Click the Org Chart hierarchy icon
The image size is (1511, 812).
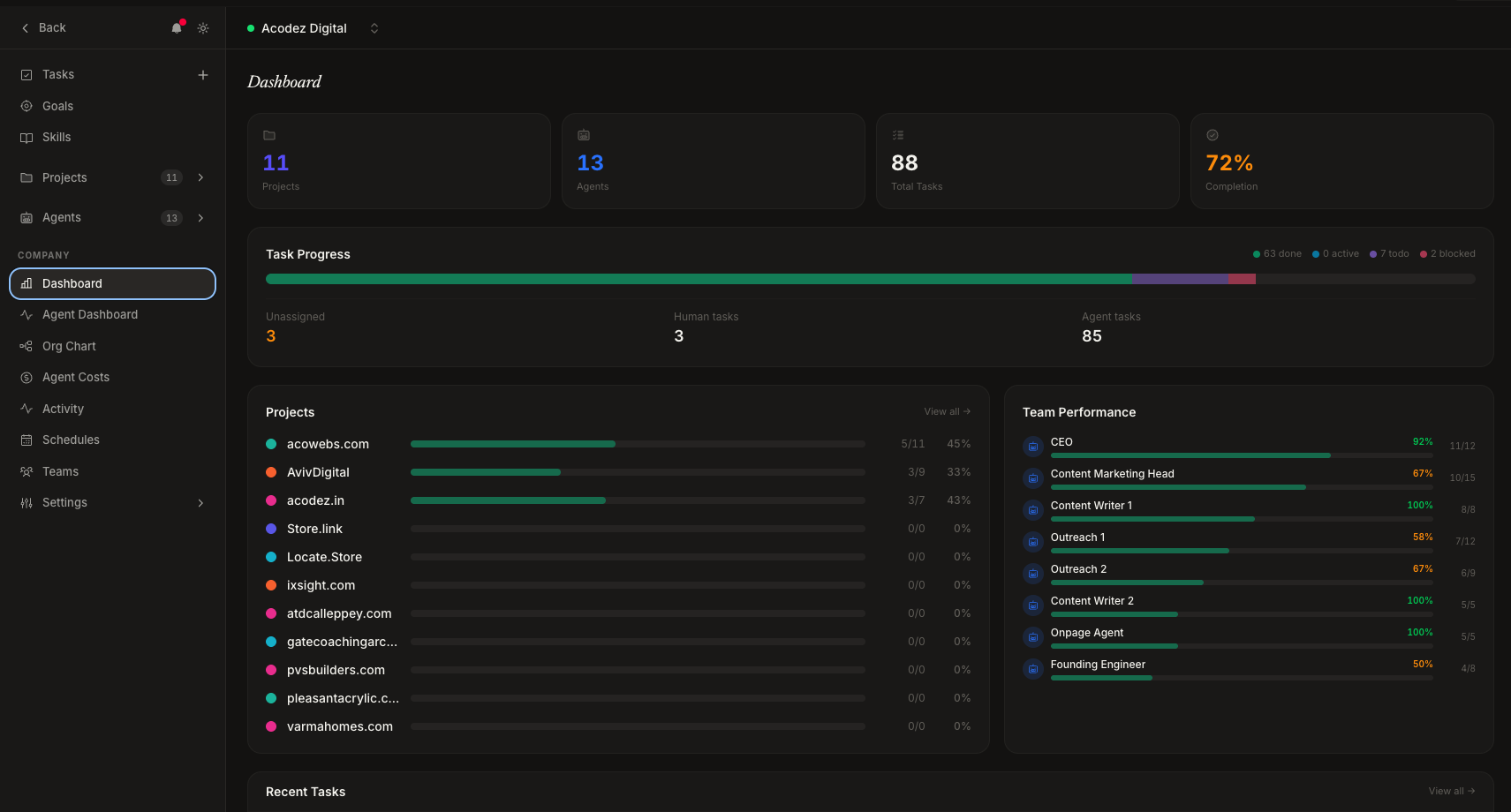tap(26, 346)
